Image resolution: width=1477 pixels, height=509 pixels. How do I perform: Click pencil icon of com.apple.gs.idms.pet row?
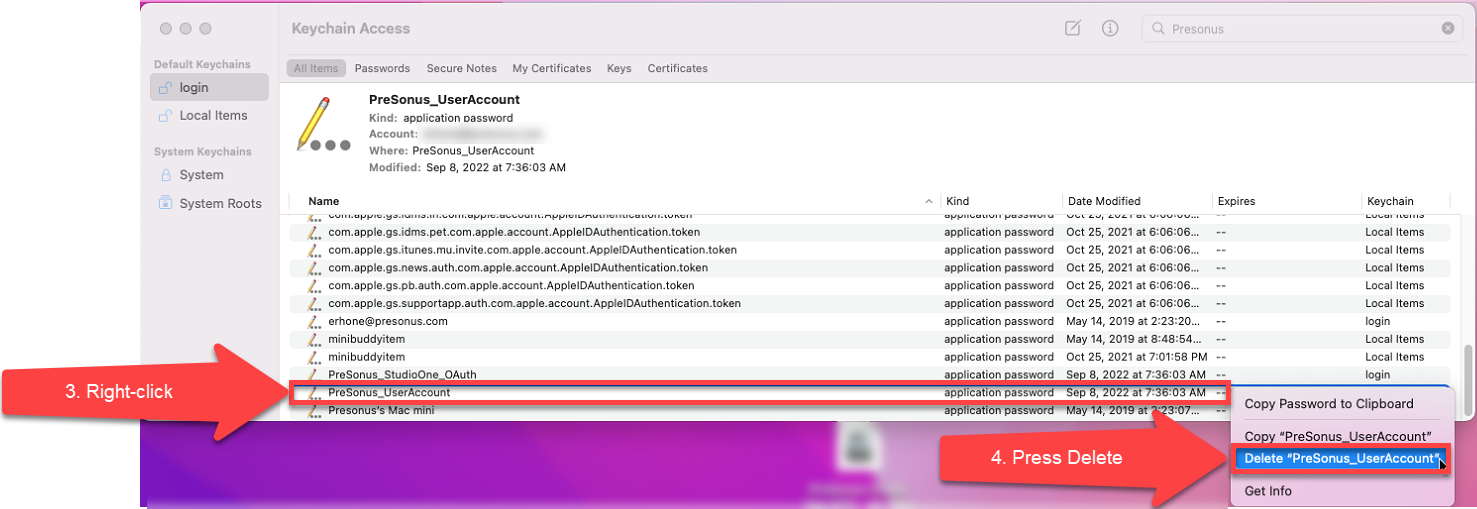click(x=314, y=232)
